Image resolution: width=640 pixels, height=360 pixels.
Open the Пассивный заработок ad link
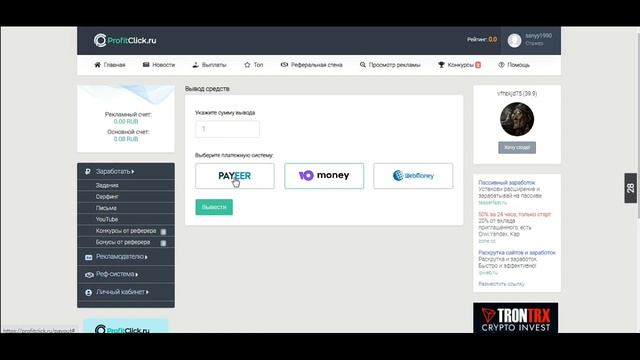(x=507, y=183)
